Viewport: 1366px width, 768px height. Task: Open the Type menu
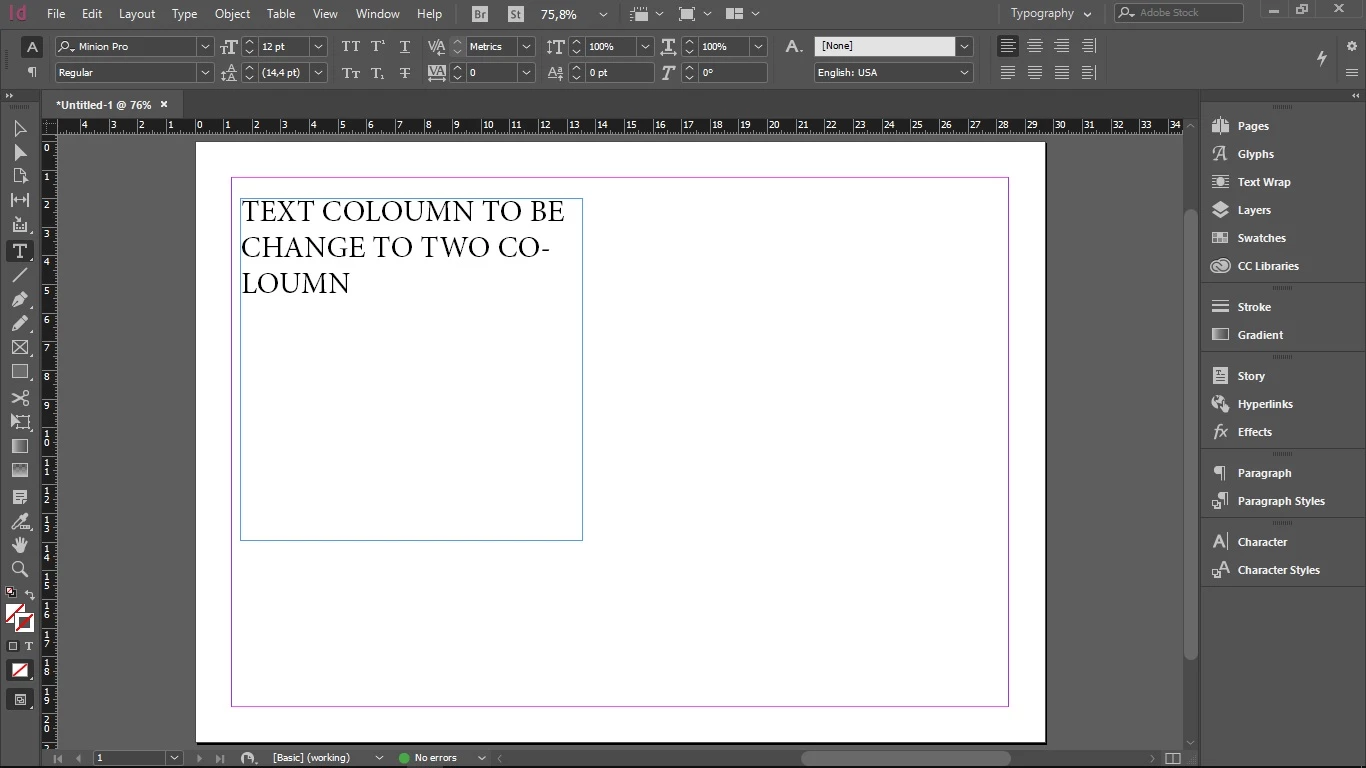pyautogui.click(x=185, y=14)
